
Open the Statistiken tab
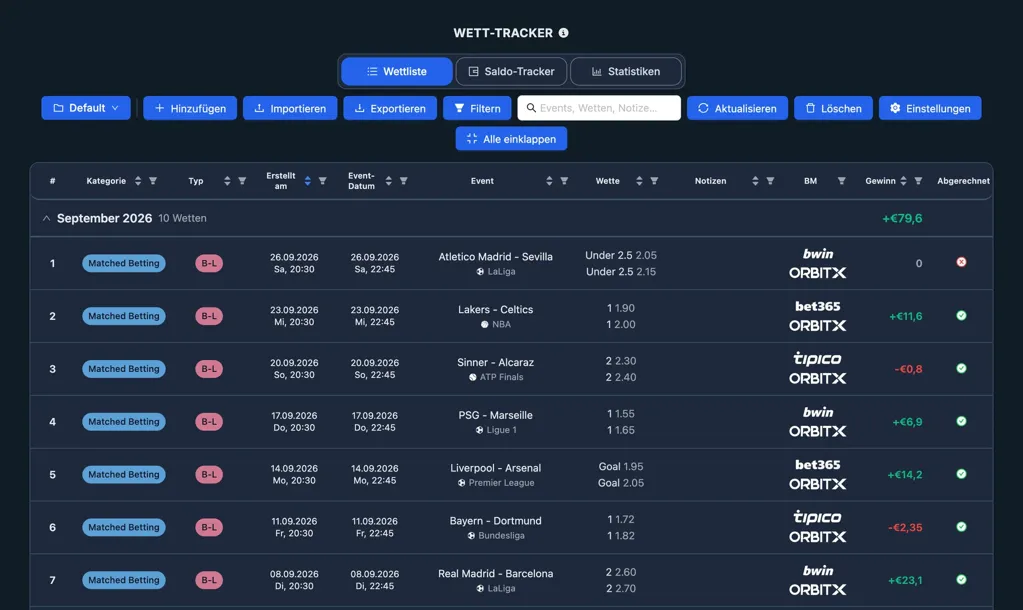[626, 71]
